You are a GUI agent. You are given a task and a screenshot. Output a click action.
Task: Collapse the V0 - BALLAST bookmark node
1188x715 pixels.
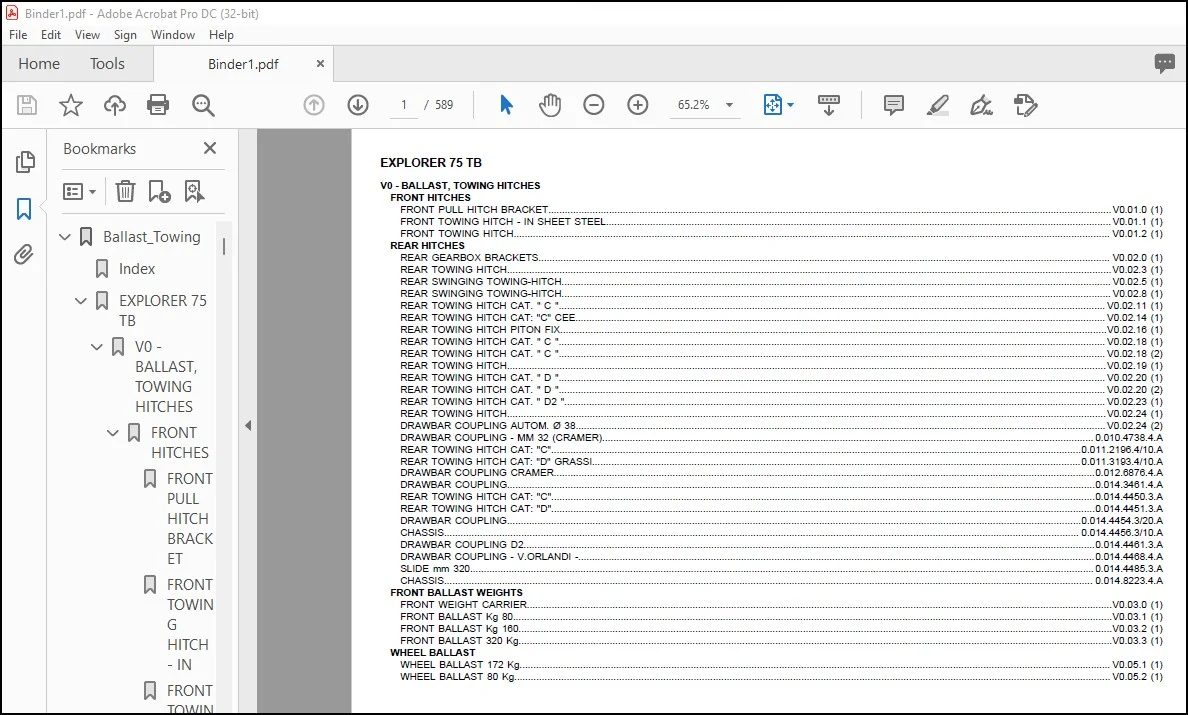[x=97, y=347]
